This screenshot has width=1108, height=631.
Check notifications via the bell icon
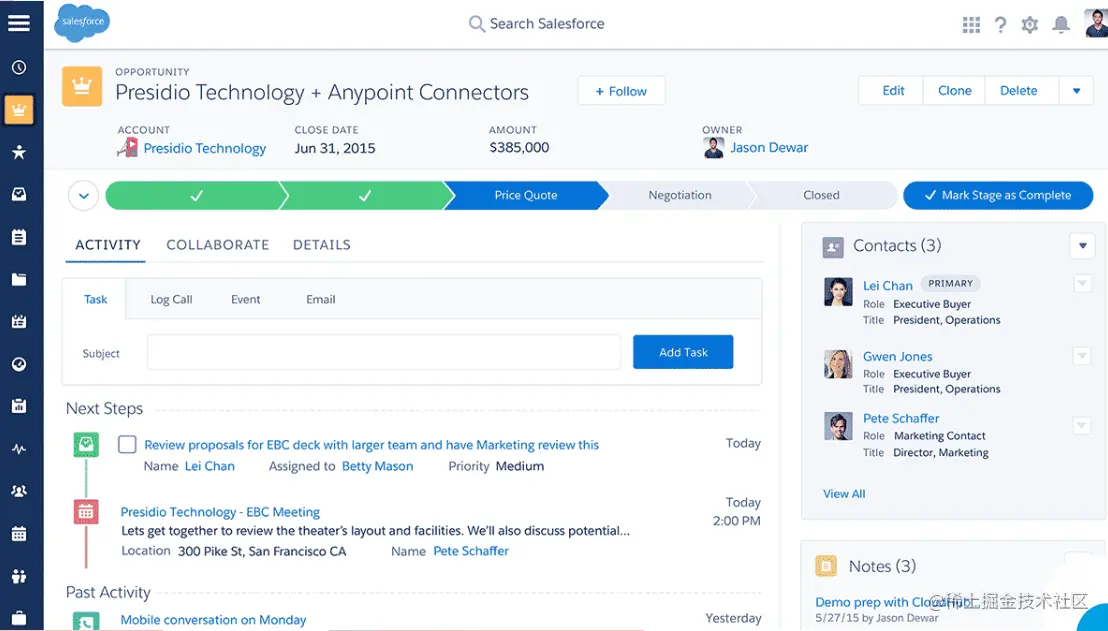[x=1061, y=24]
